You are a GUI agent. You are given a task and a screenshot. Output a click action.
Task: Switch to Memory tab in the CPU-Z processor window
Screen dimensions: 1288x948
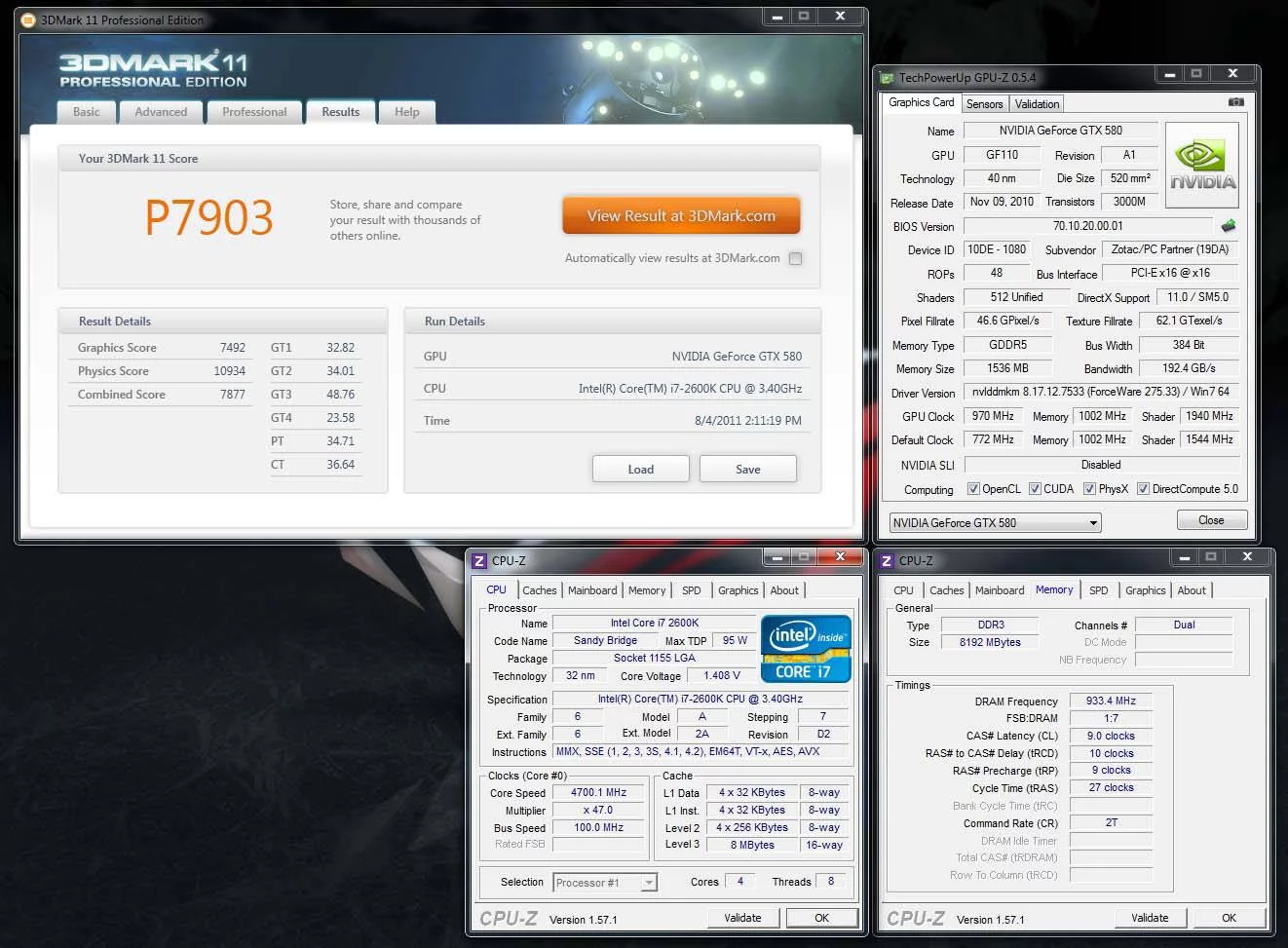647,590
